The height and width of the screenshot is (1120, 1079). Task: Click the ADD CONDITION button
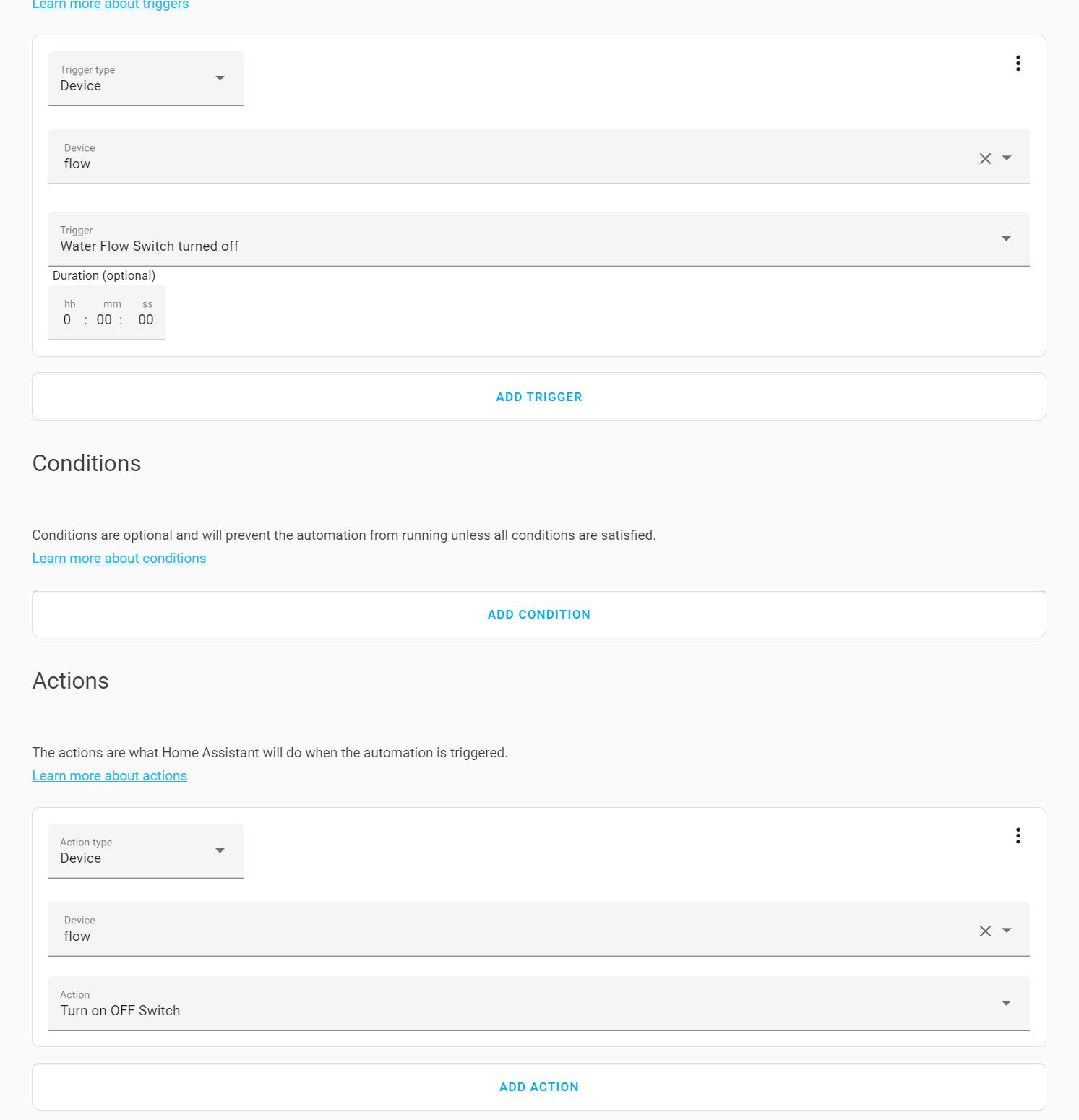pyautogui.click(x=538, y=614)
